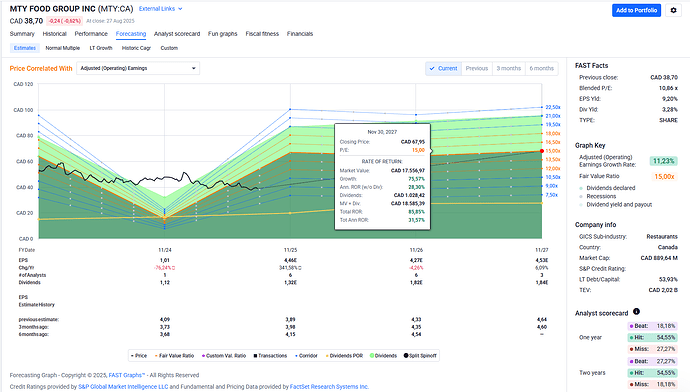Viewport: 690px width, 392px height.
Task: Click the 22,50x multiple label
Action: (x=553, y=107)
